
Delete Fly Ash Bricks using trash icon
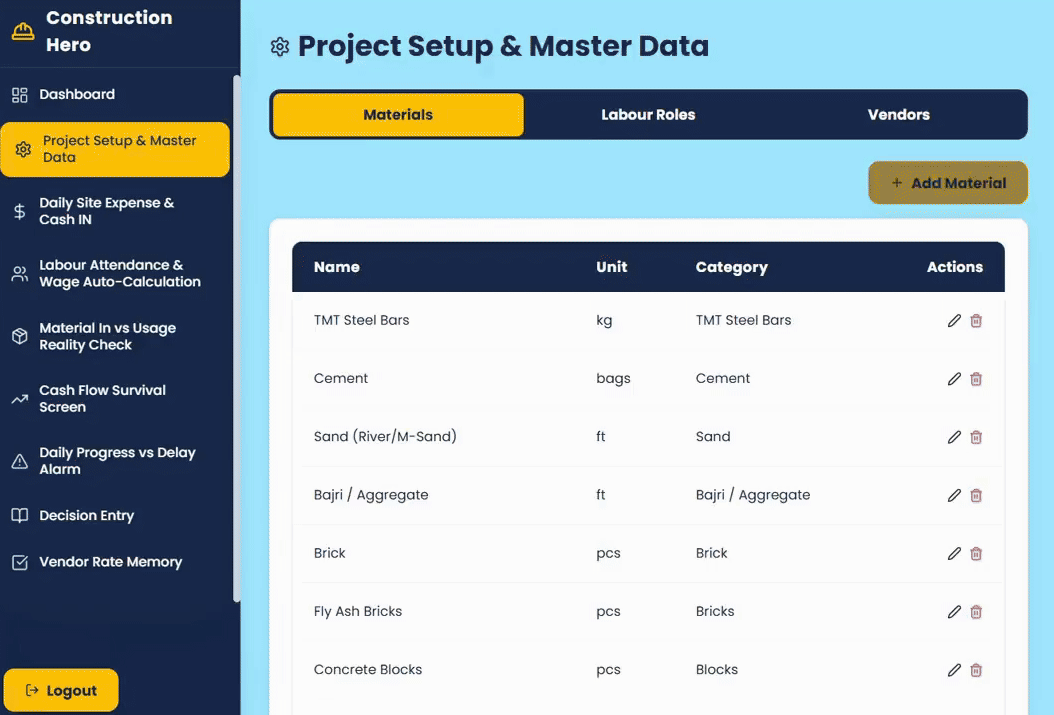tap(976, 612)
